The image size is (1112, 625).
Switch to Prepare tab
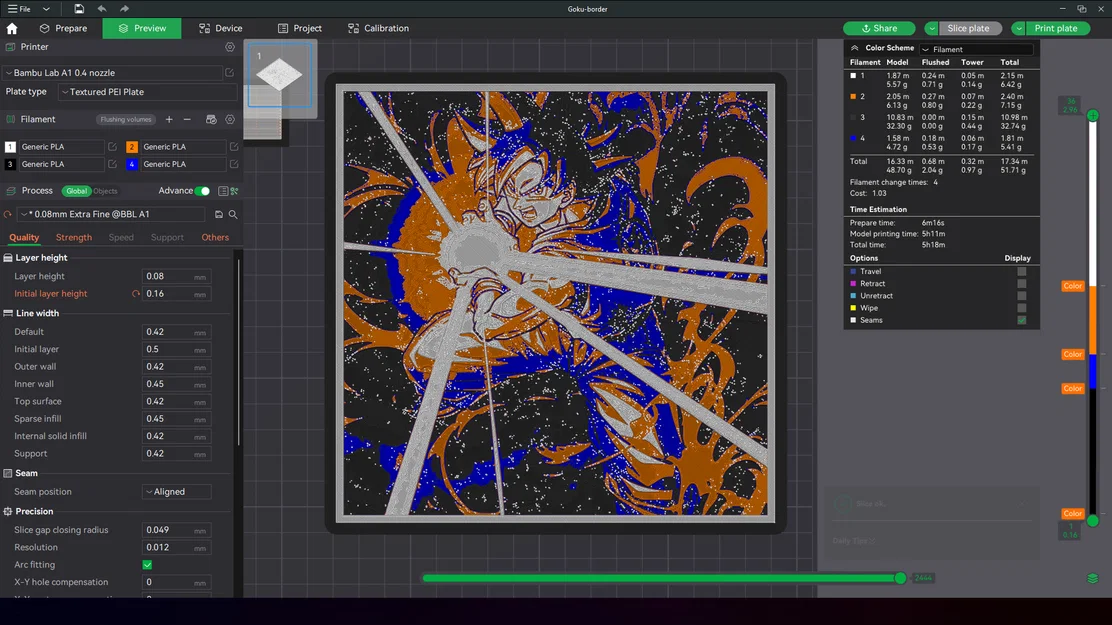64,28
